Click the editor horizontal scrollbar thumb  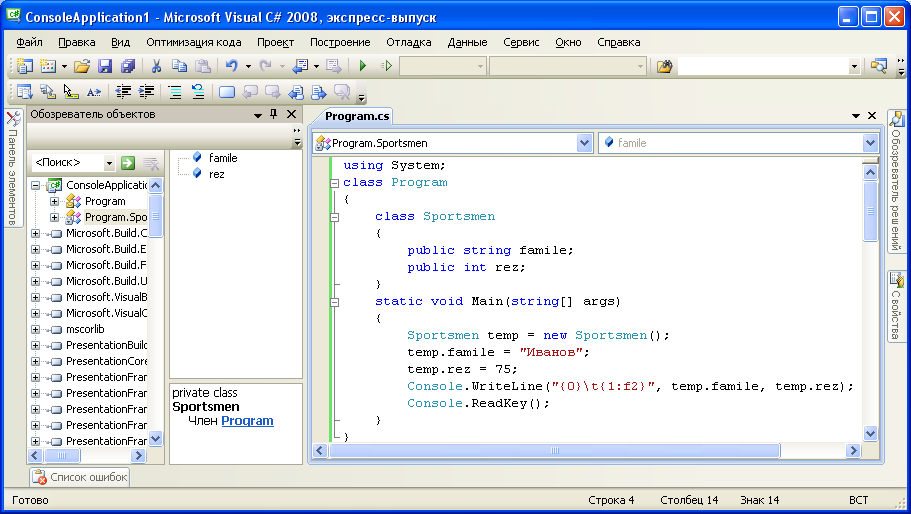pyautogui.click(x=555, y=451)
